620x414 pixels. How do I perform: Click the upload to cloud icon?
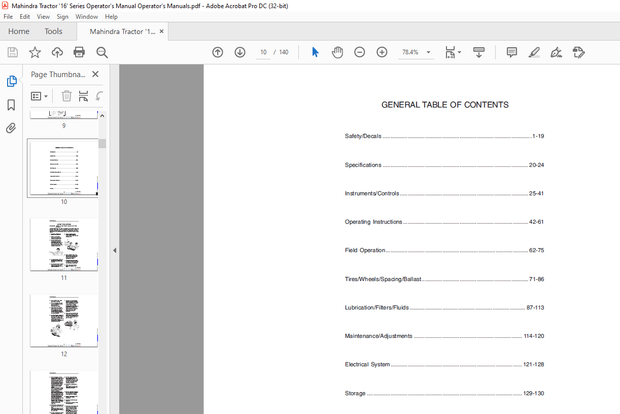pos(57,52)
